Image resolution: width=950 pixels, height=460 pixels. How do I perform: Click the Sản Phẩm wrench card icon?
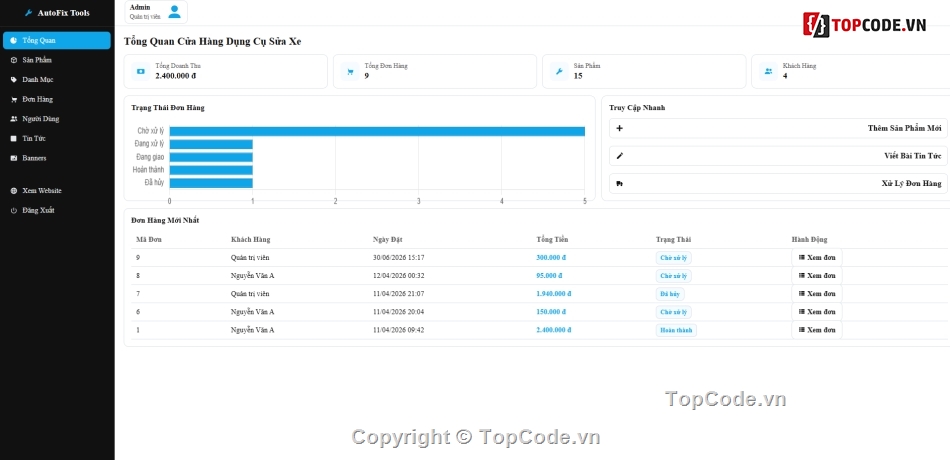coord(559,72)
